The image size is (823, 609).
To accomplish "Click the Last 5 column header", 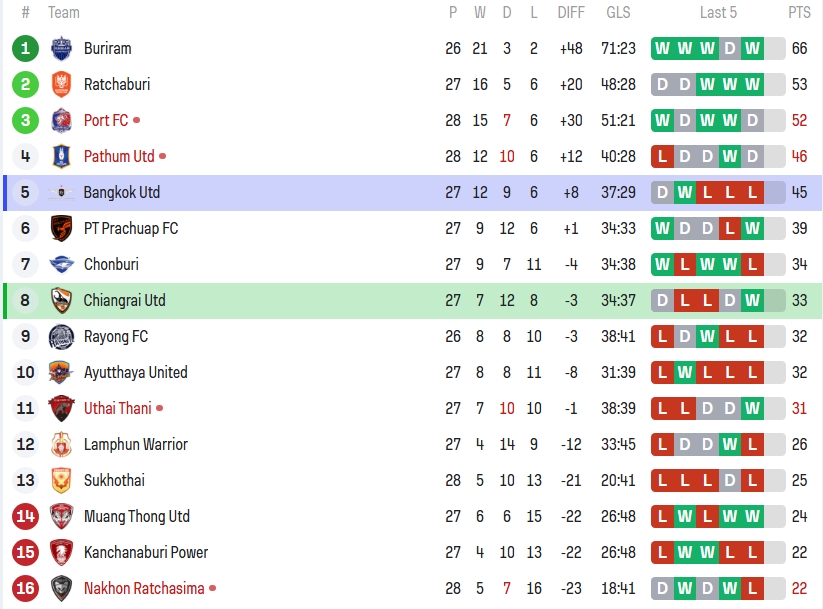I will [x=718, y=13].
